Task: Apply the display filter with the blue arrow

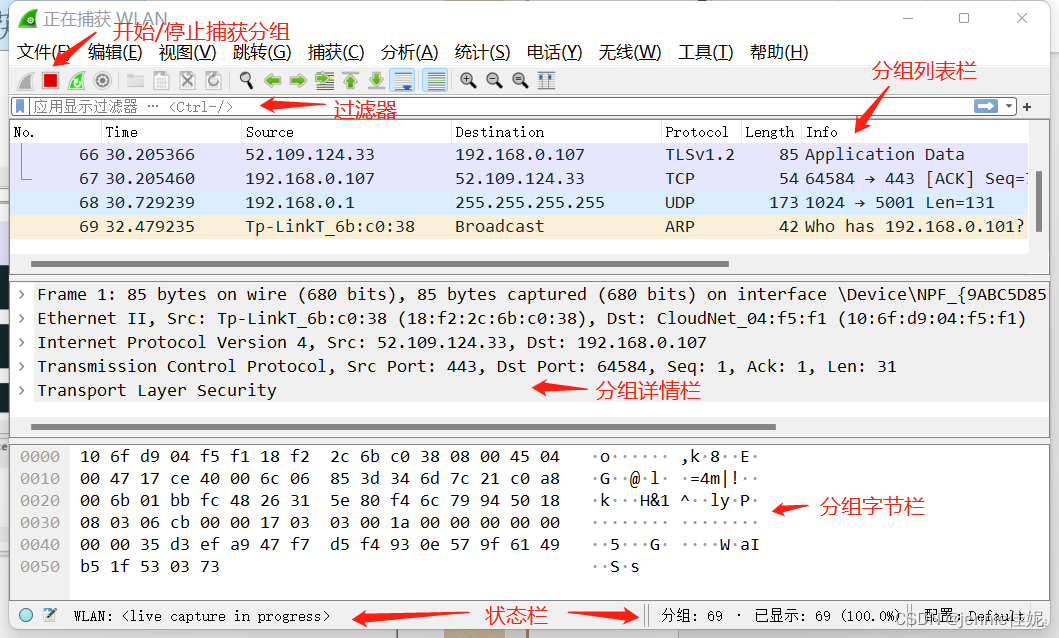Action: pos(985,107)
